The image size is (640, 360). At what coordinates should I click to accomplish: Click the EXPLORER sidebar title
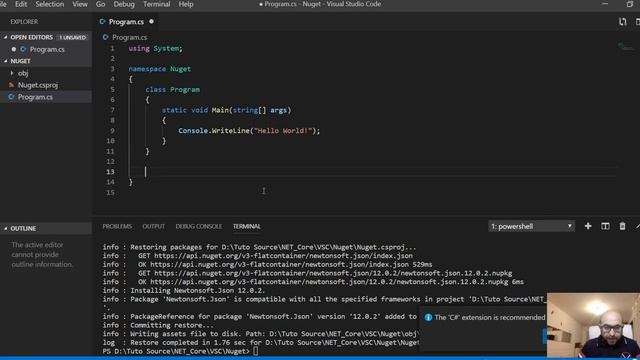coord(24,22)
